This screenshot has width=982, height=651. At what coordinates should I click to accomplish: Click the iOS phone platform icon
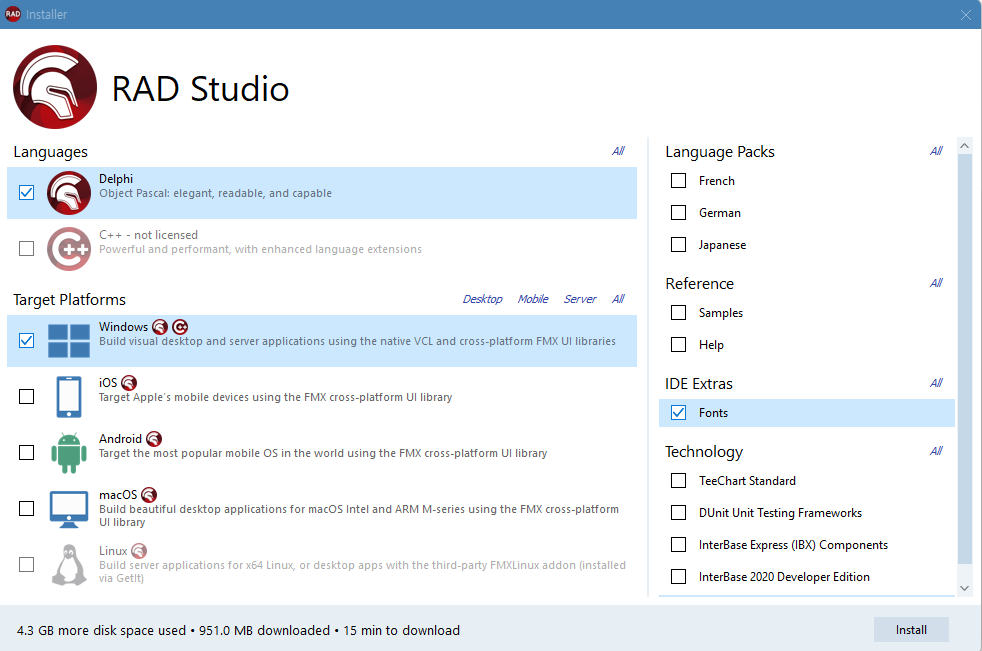(69, 397)
